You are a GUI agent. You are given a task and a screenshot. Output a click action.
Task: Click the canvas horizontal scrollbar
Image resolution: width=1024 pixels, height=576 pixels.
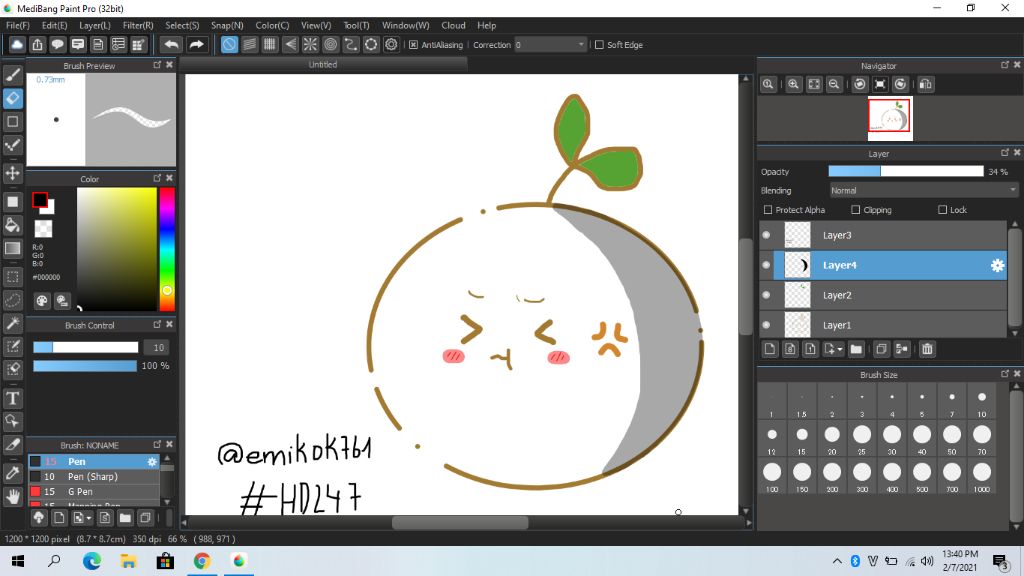pyautogui.click(x=460, y=522)
